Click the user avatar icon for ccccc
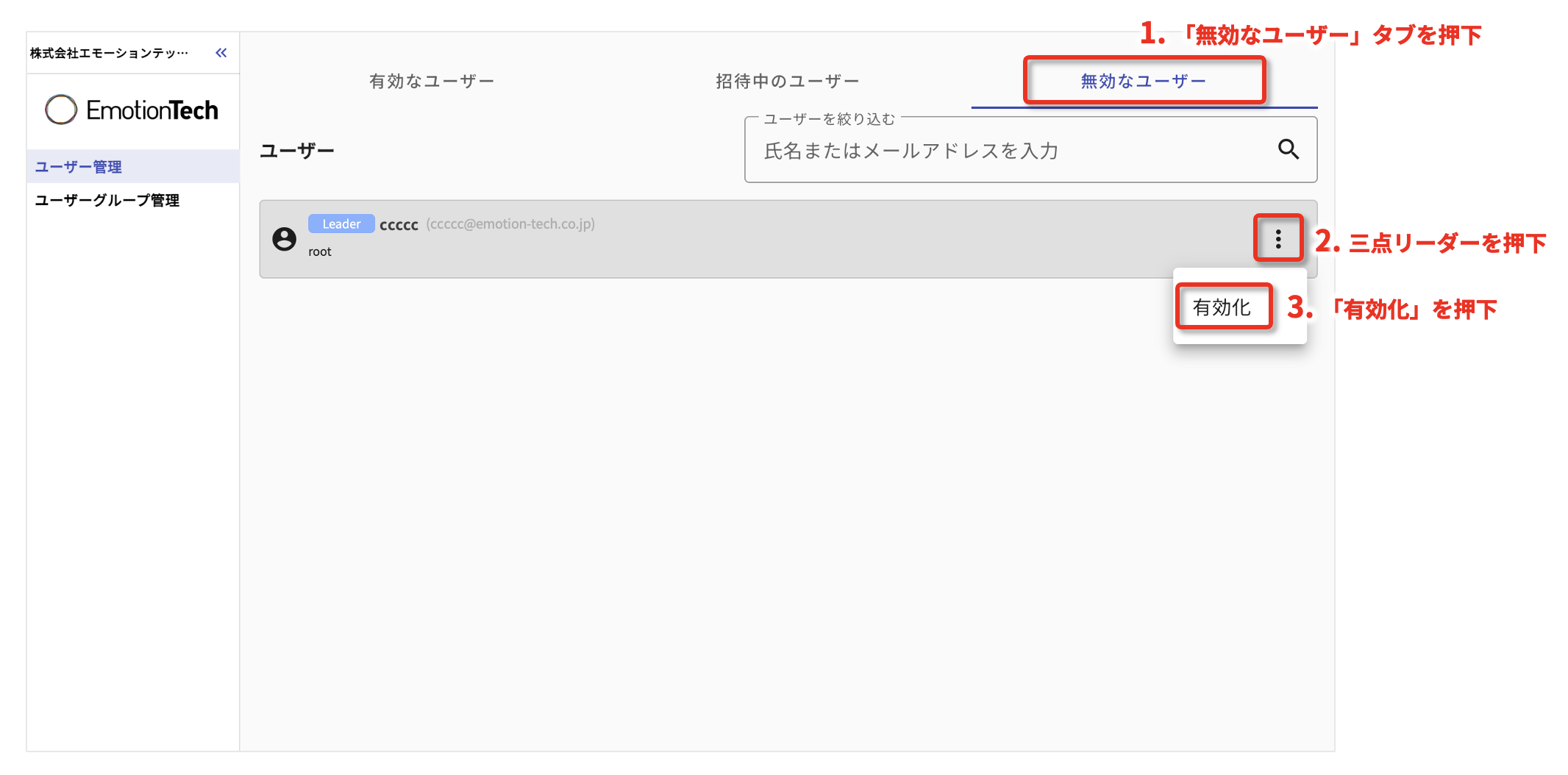The image size is (1568, 775). click(x=284, y=239)
